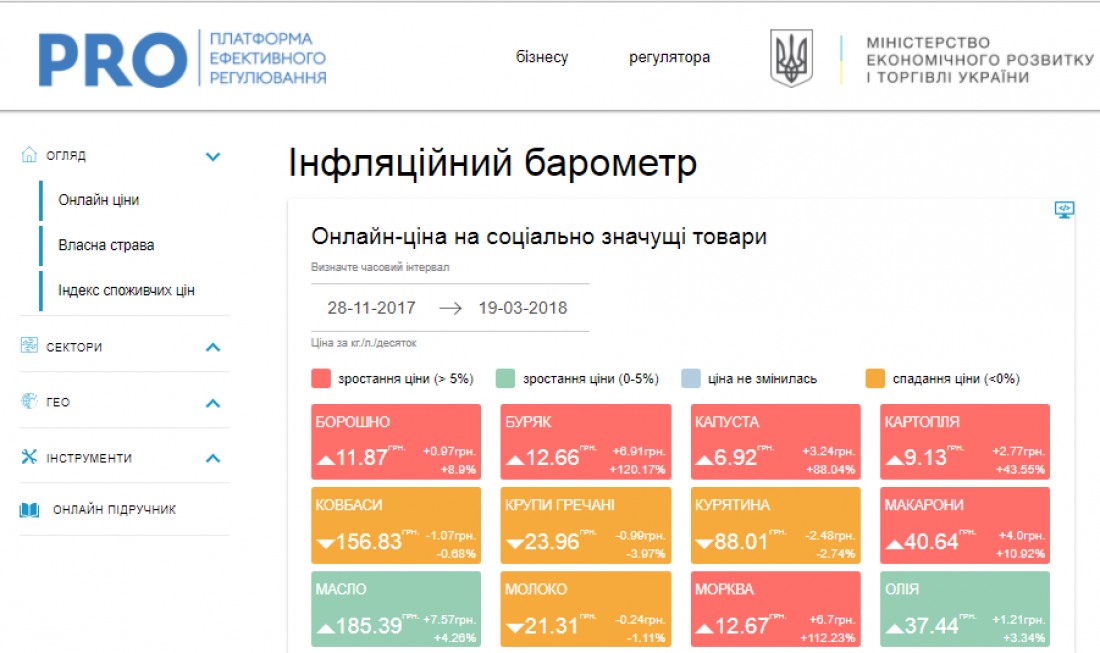Open the регулятора navigation item
Screen dimensions: 1100x653
(669, 57)
